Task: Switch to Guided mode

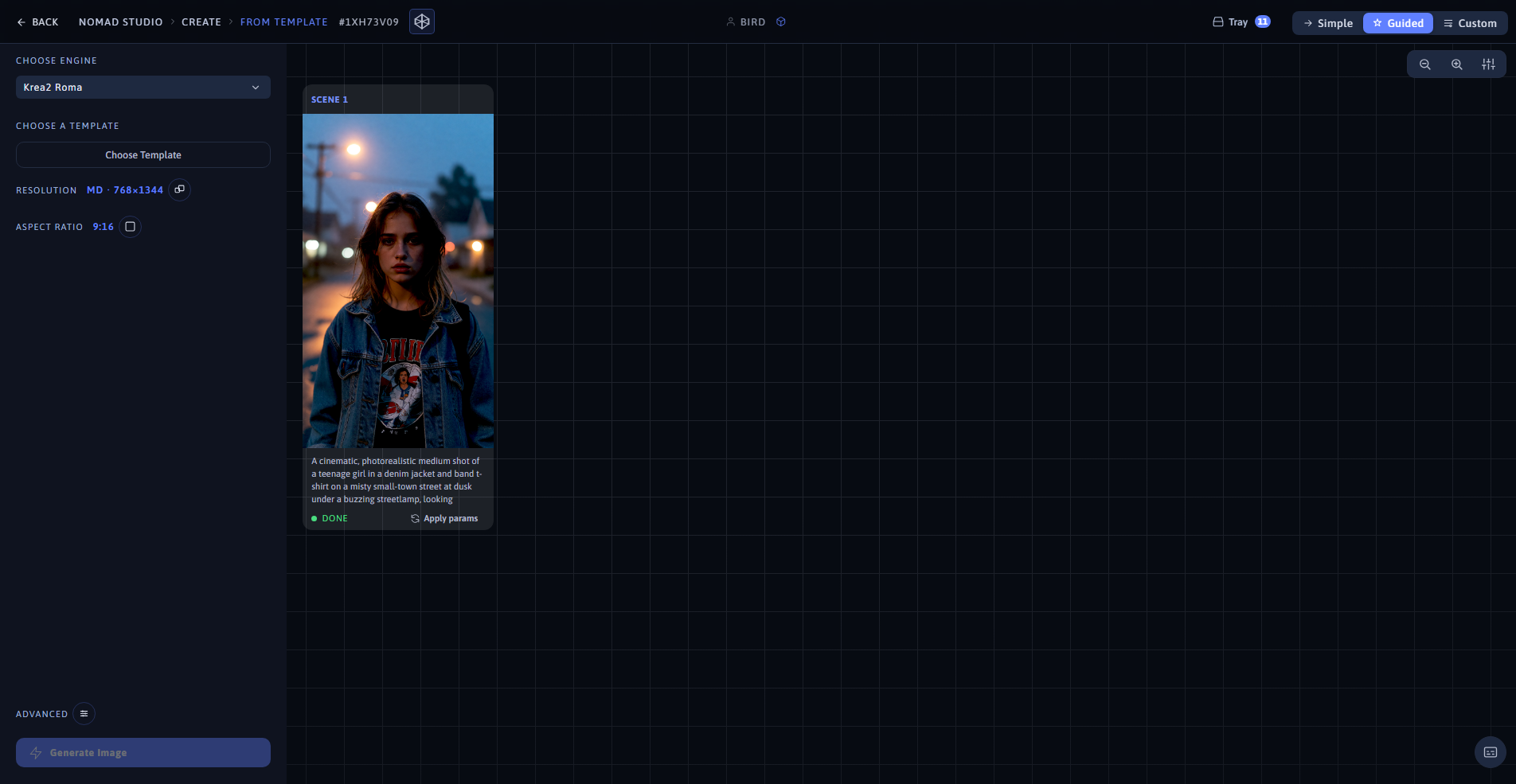Action: 1398,23
